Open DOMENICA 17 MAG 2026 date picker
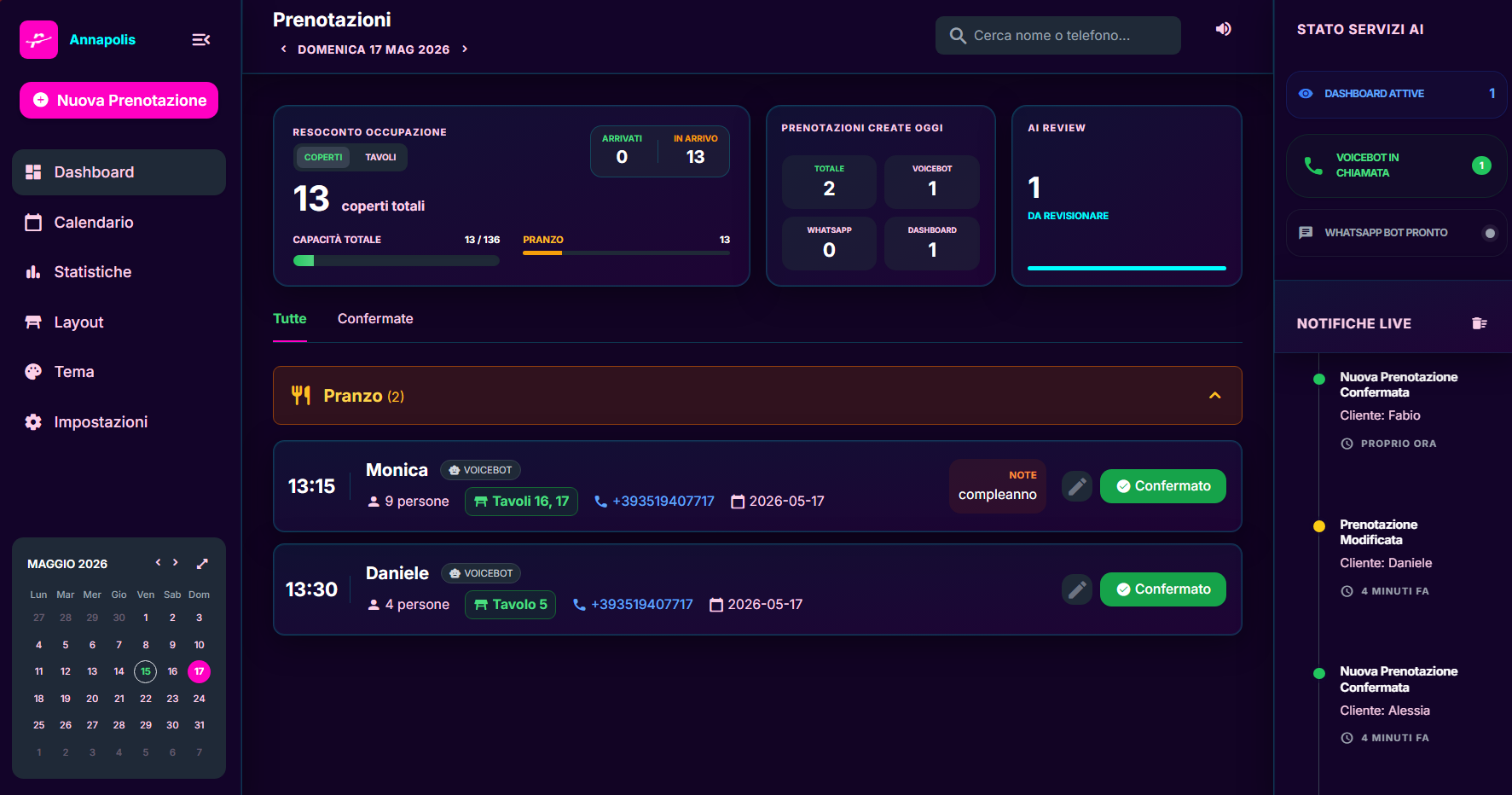 (x=374, y=49)
